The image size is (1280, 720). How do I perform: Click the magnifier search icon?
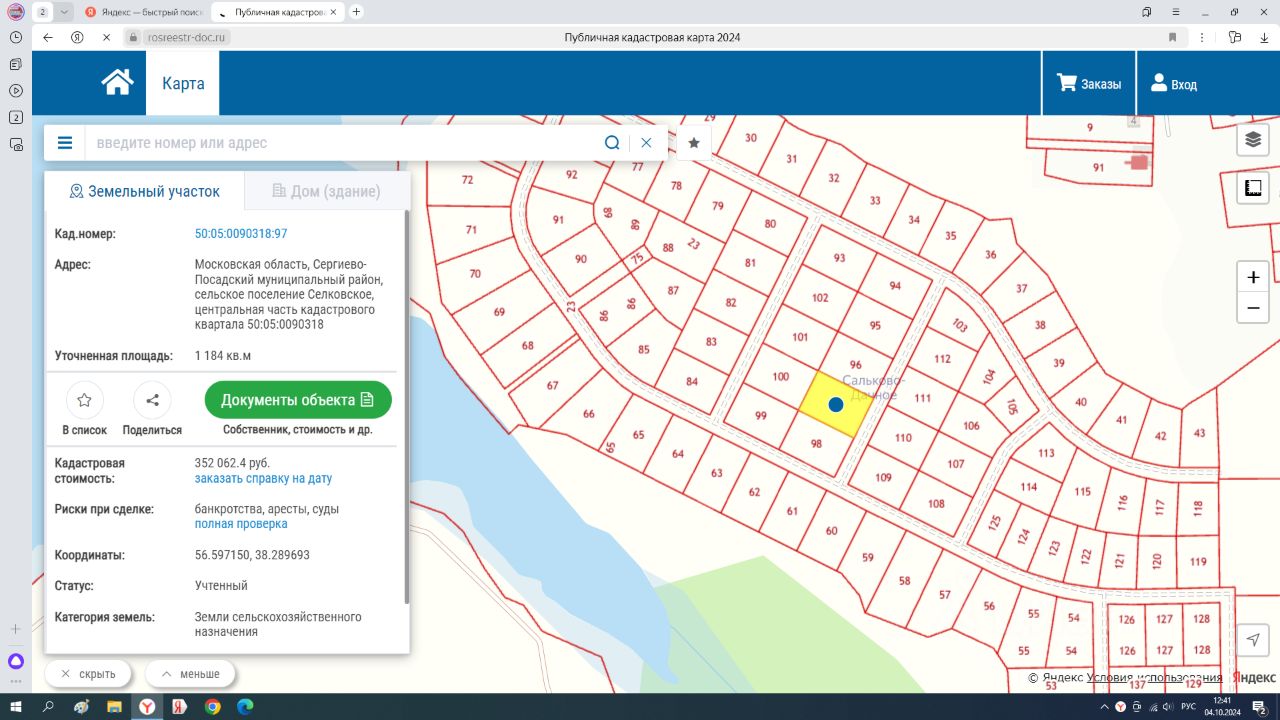coord(612,143)
